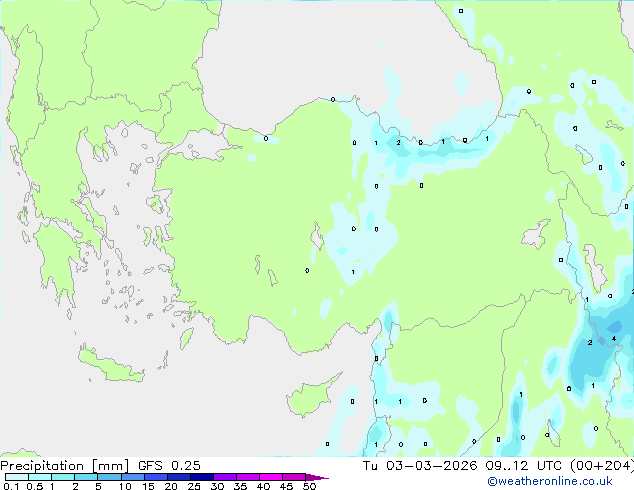Click the '10' legend scale label
The image size is (634, 490).
(x=125, y=486)
